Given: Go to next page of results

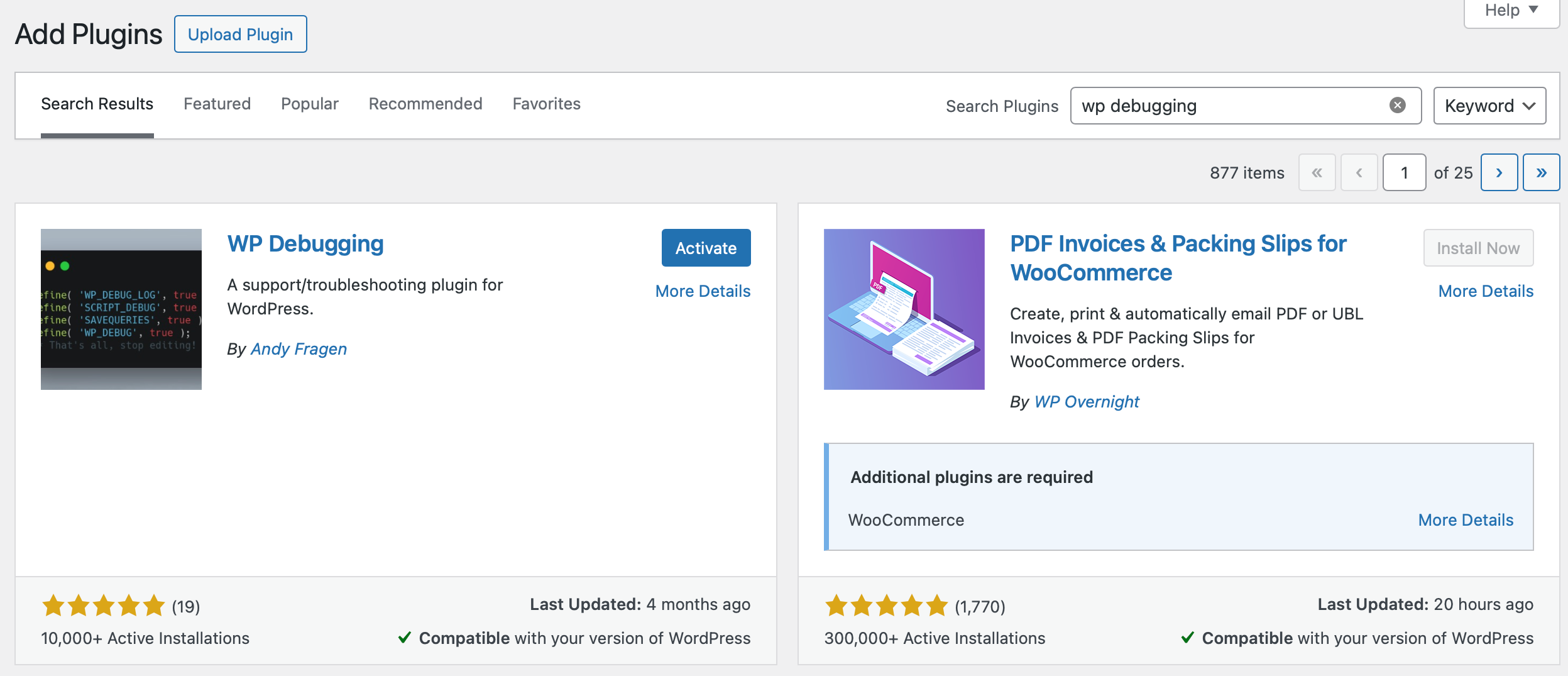Looking at the screenshot, I should click(x=1499, y=172).
